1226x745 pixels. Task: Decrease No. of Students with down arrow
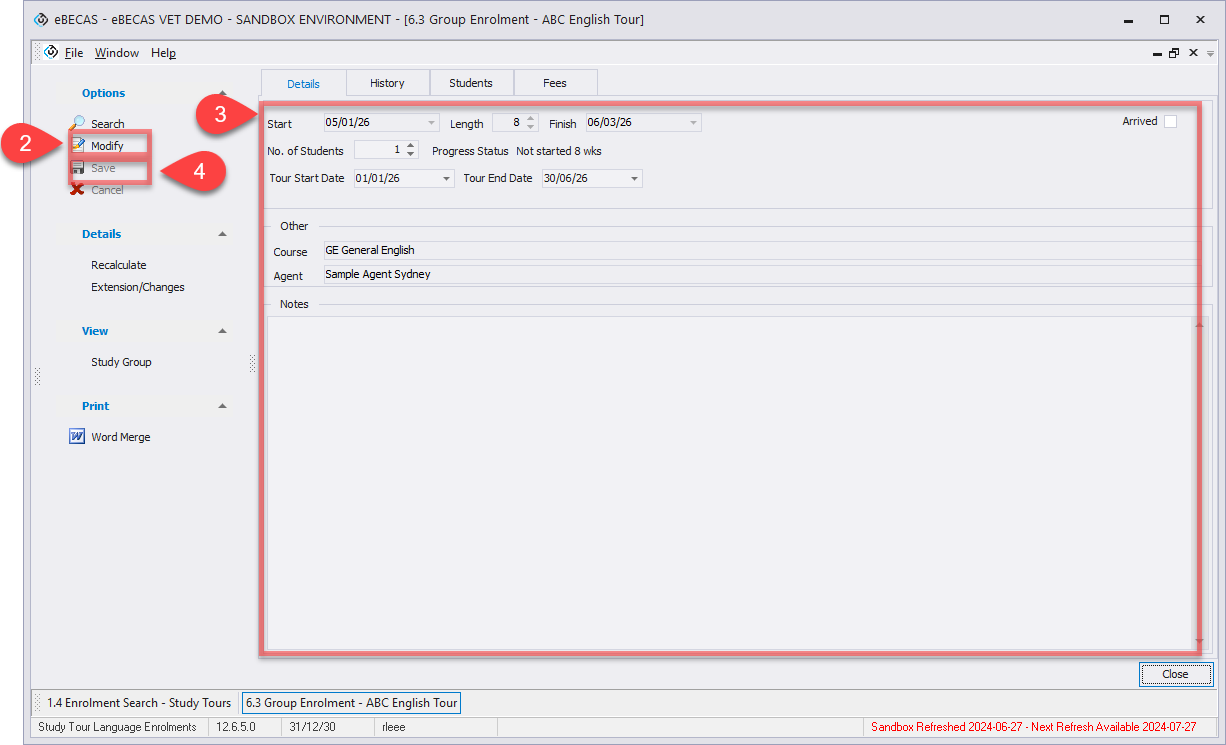click(410, 155)
